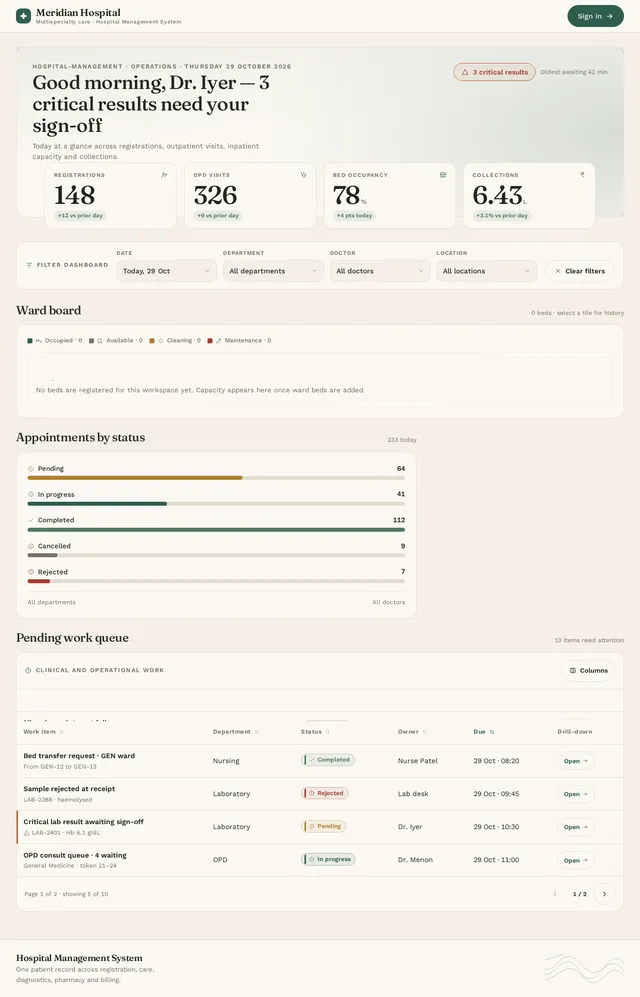Click the 'Nurse Patel' owner cell
Screen dimensions: 640x997
(x=418, y=760)
